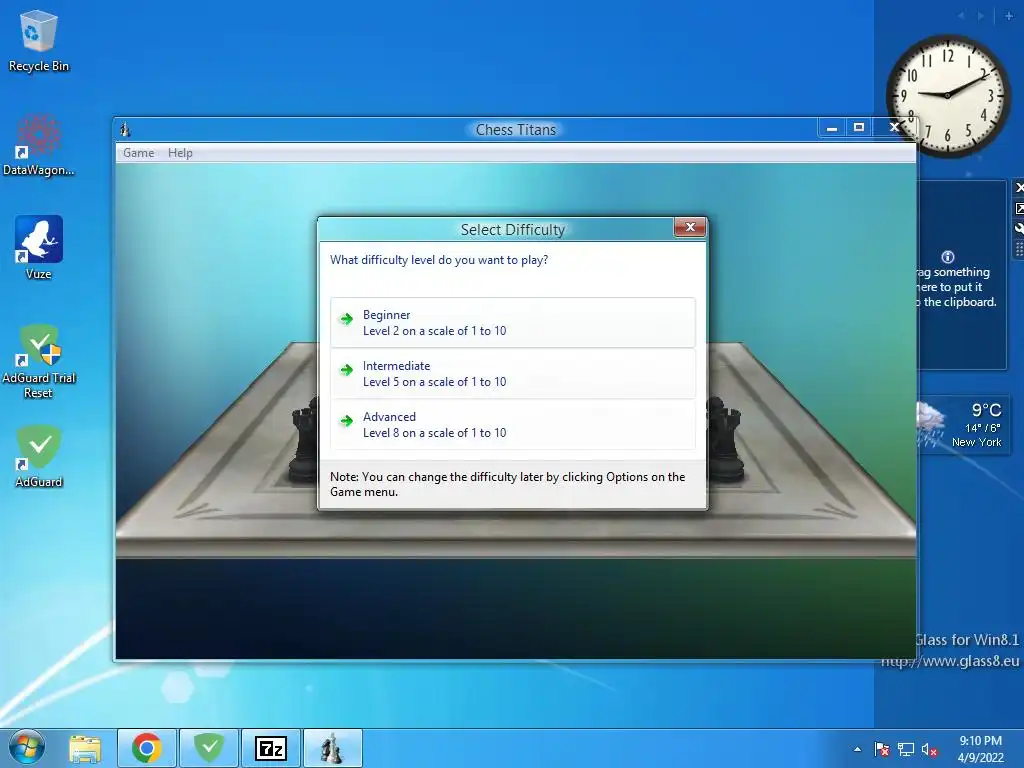Show hidden system tray icons
Viewport: 1024px width, 768px height.
857,749
